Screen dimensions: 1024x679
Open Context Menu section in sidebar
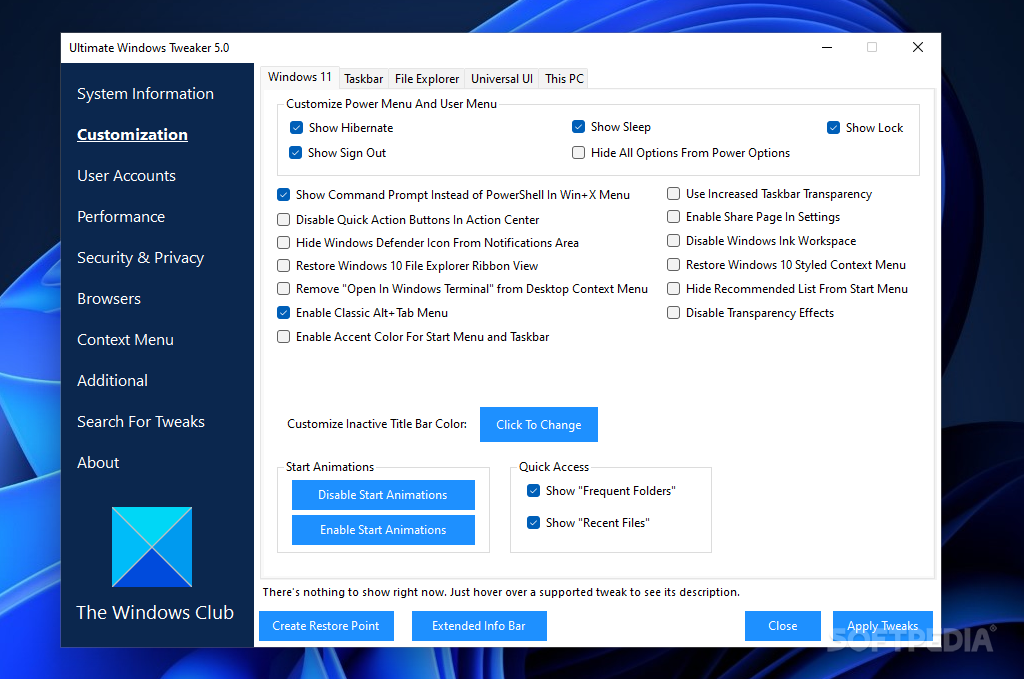pyautogui.click(x=125, y=340)
